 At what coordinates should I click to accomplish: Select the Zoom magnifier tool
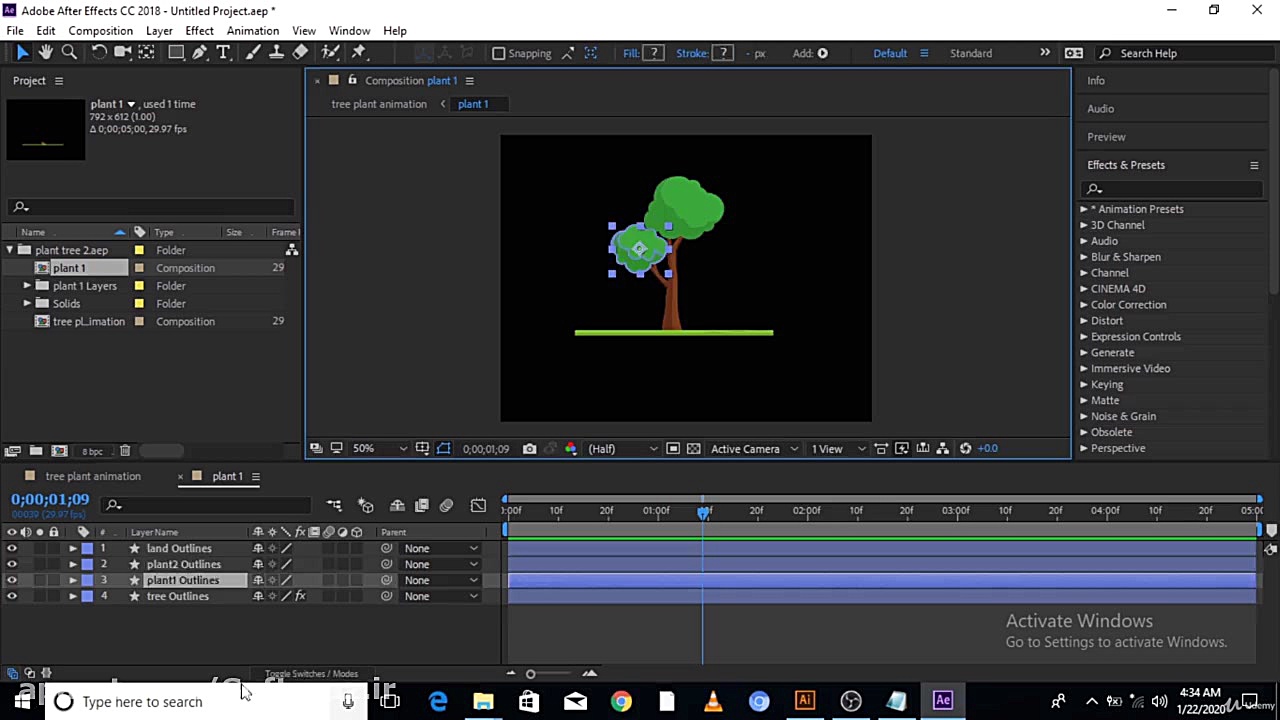coord(69,53)
